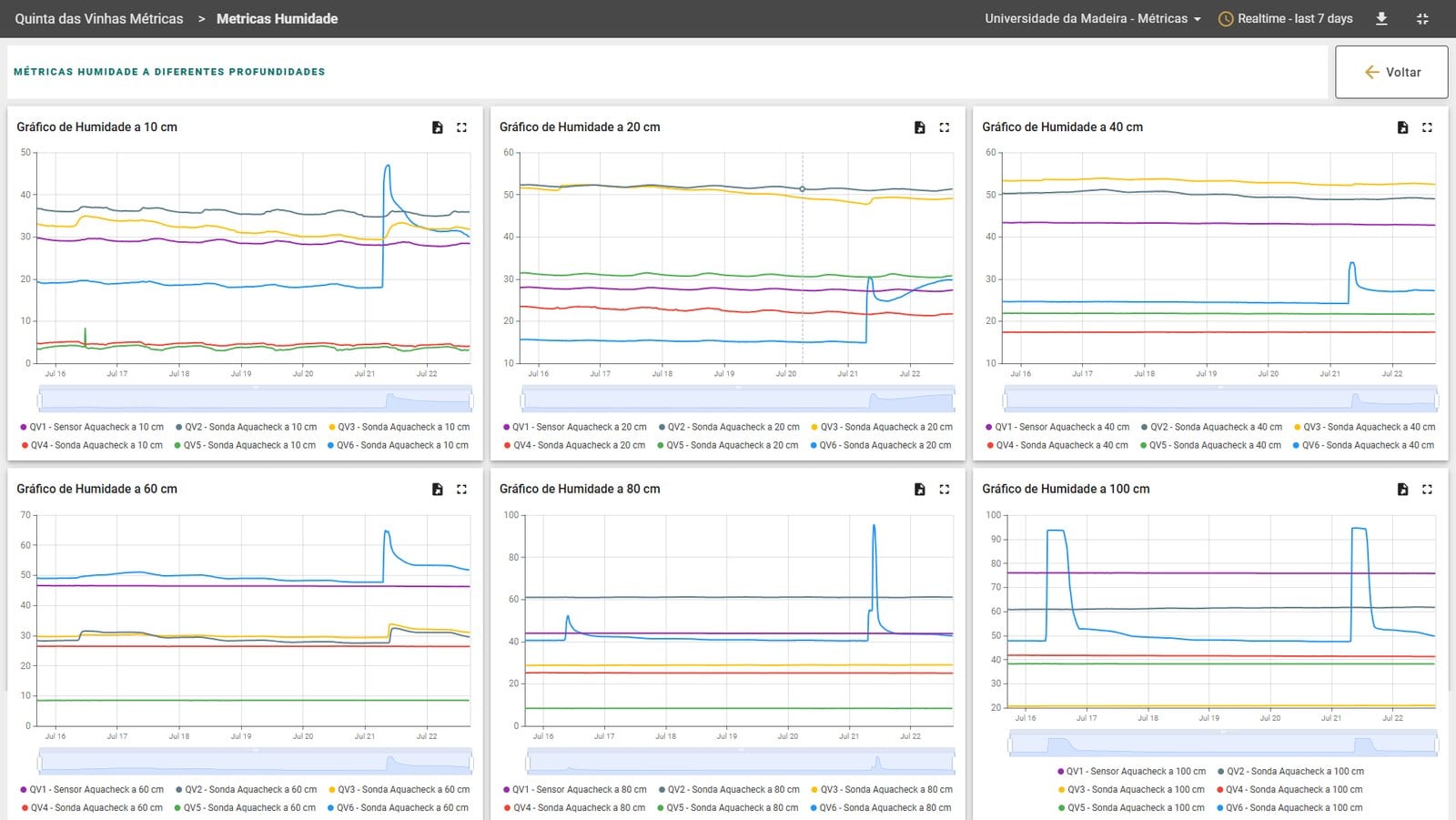
Task: Toggle QV5 series in the 20 cm legend
Action: click(727, 445)
